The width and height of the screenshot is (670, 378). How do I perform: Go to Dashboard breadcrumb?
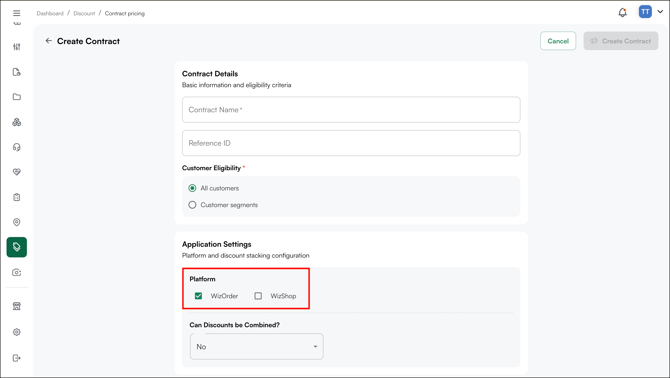50,13
